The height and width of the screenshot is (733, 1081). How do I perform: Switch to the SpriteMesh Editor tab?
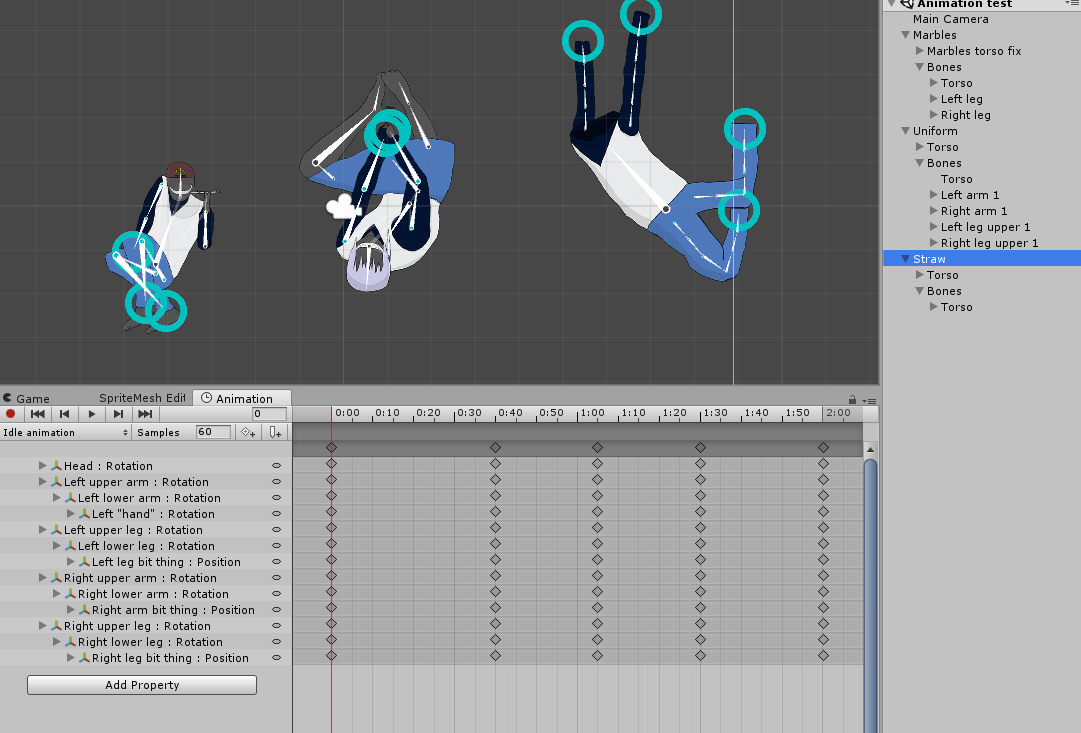tap(141, 398)
